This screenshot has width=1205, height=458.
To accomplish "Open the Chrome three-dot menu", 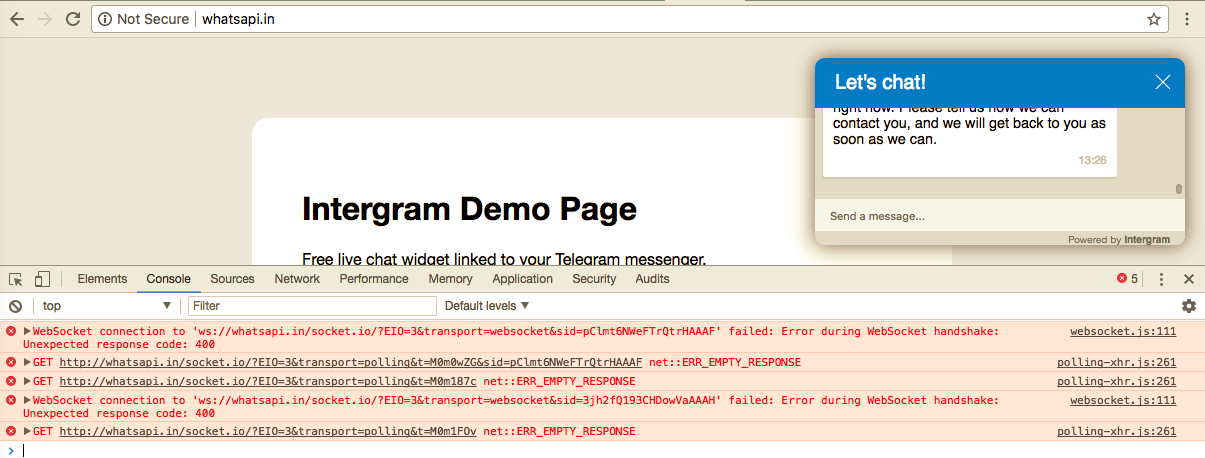I will pyautogui.click(x=1187, y=19).
